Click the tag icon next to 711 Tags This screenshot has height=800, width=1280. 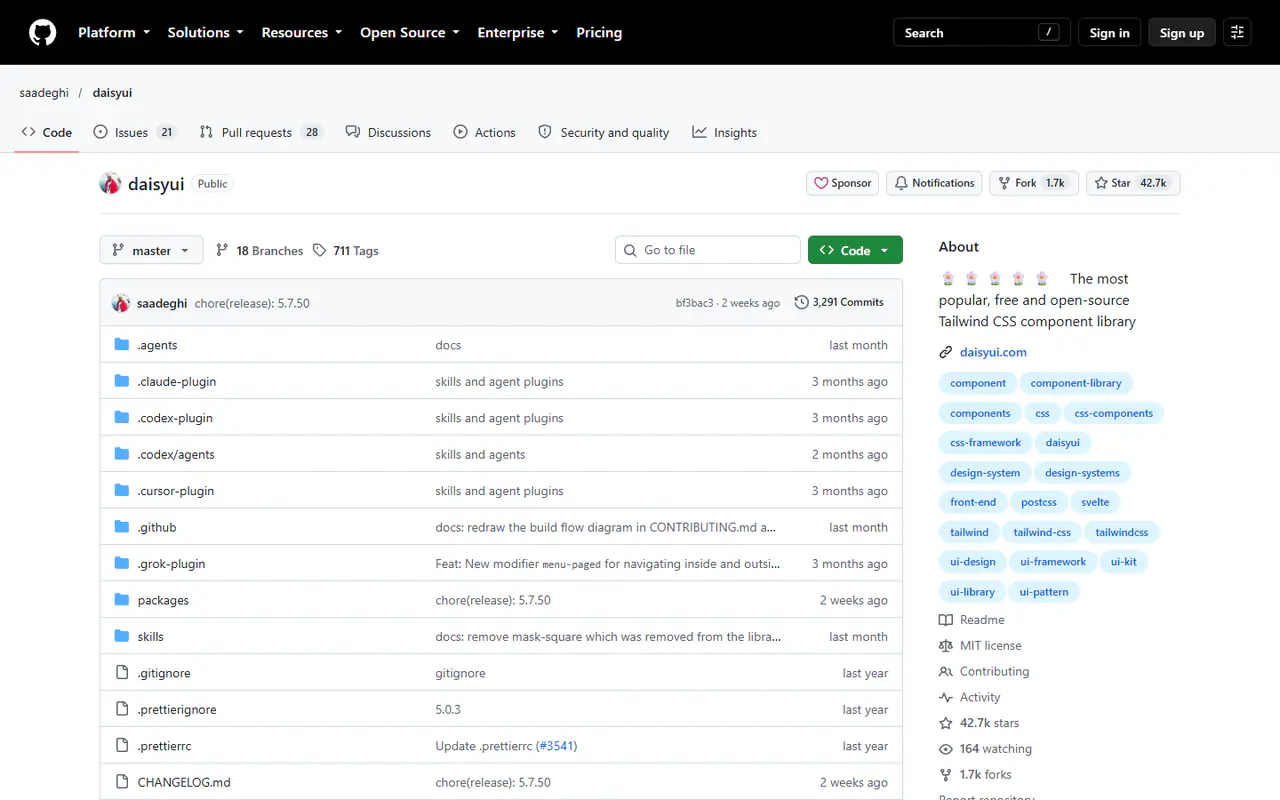[x=319, y=251]
